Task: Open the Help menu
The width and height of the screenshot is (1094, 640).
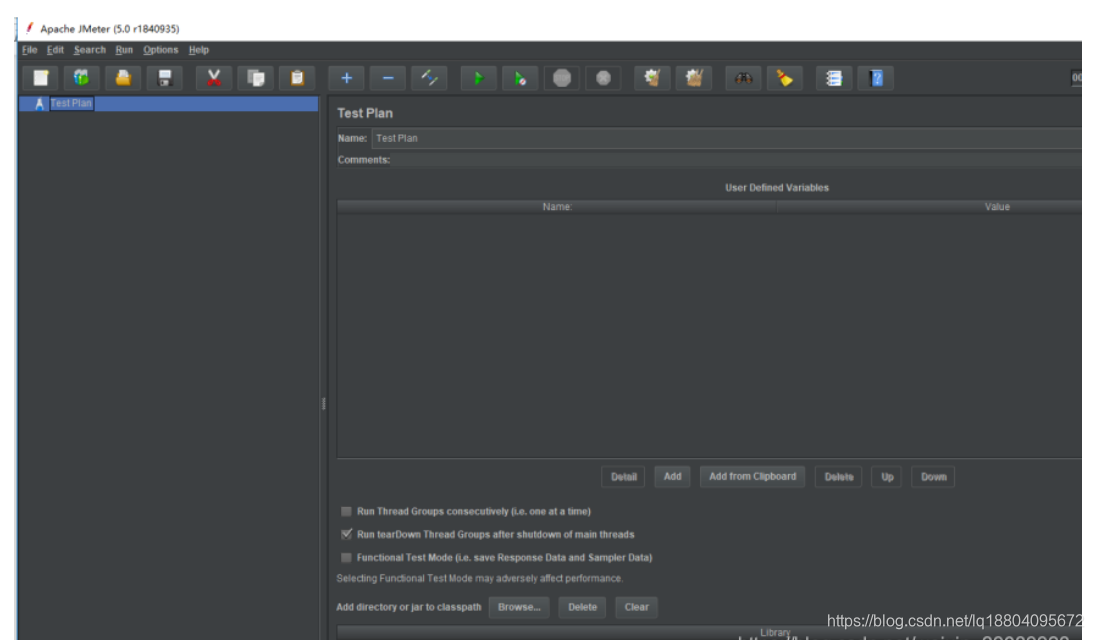Action: 199,50
